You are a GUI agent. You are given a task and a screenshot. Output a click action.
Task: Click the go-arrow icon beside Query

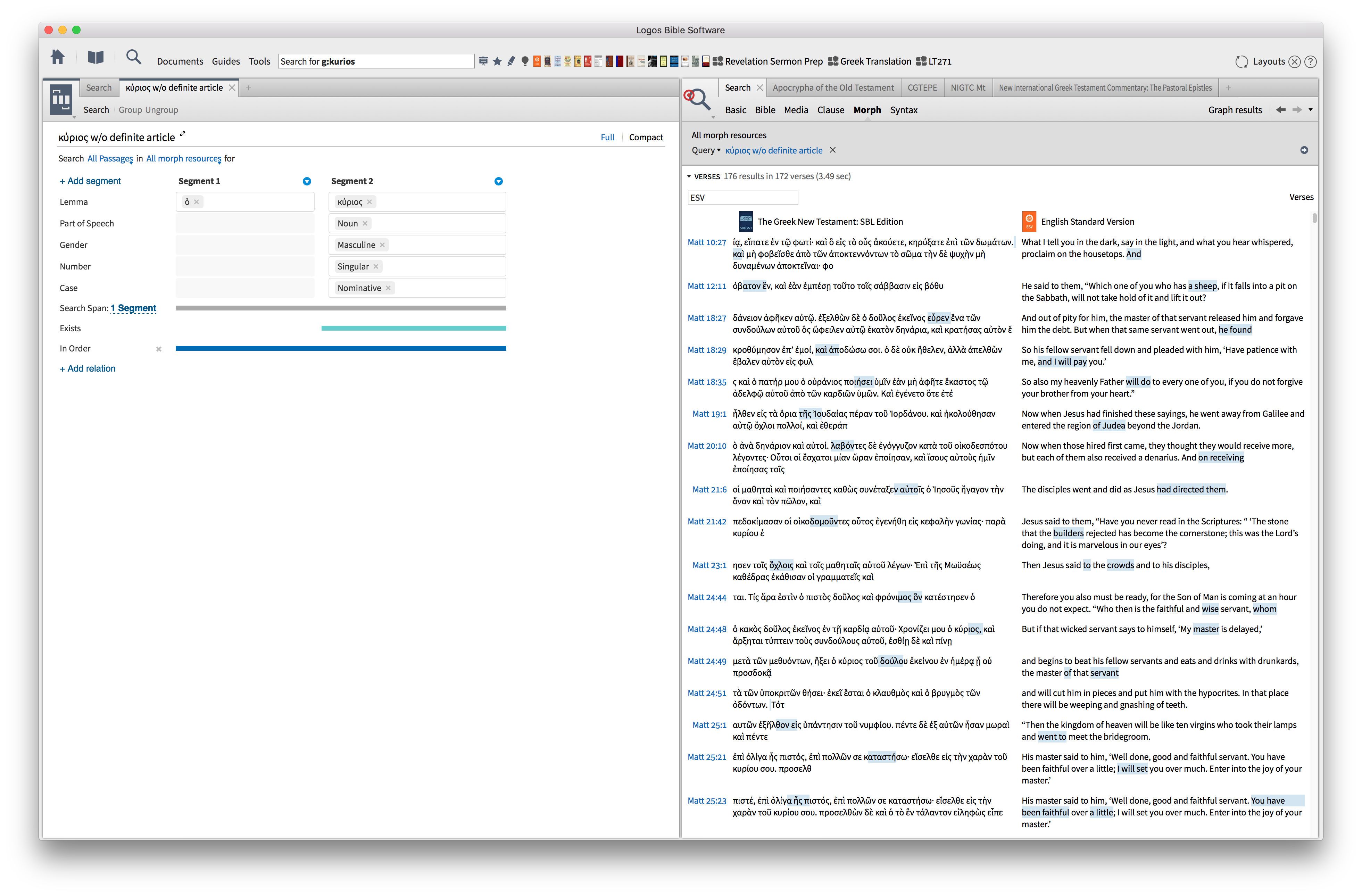click(1304, 150)
